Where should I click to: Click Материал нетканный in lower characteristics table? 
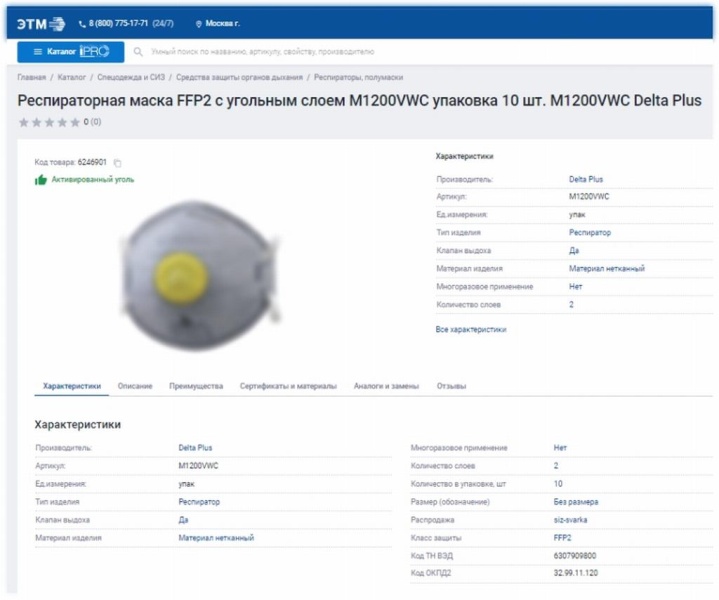point(216,538)
